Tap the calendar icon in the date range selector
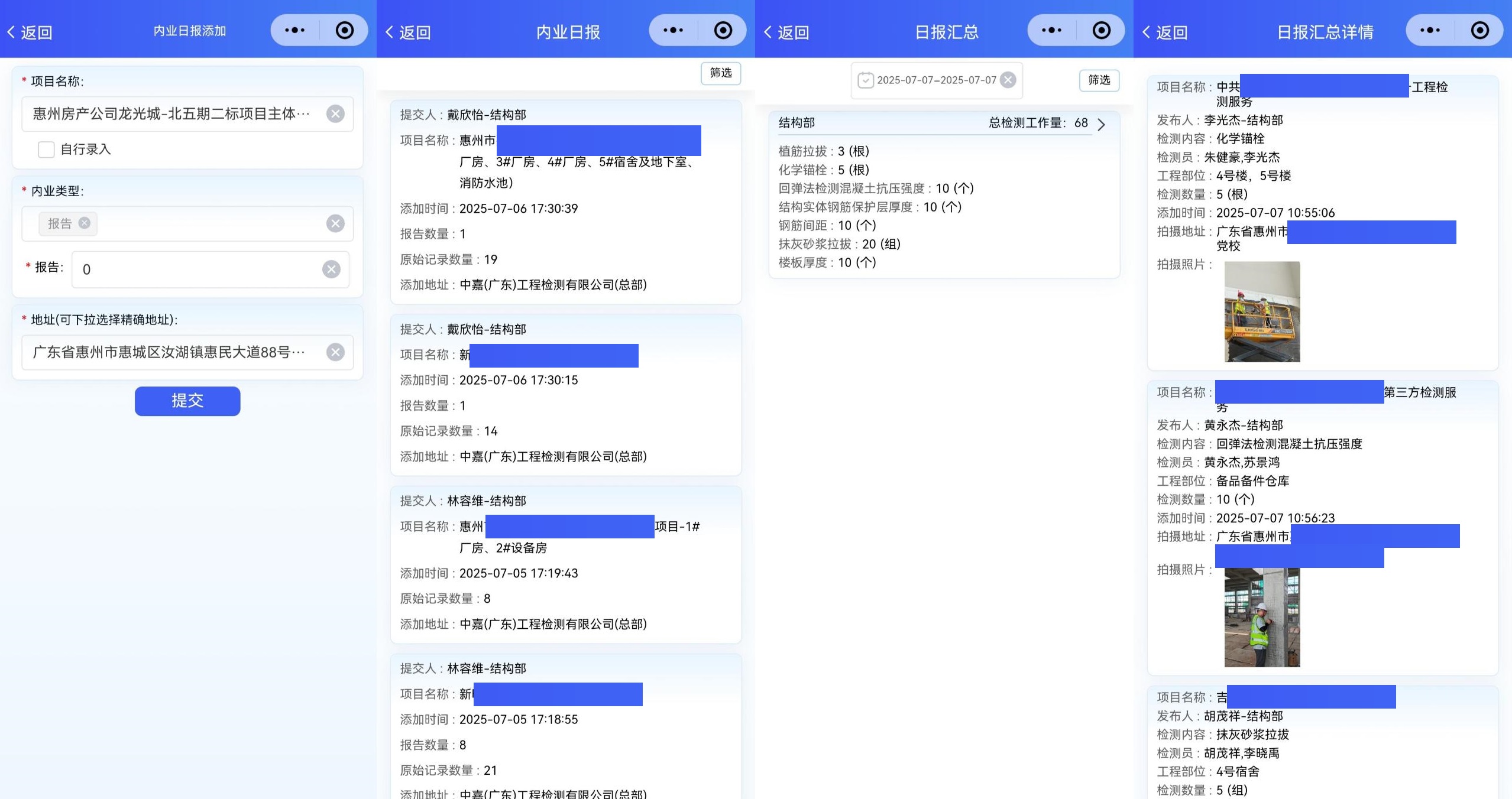This screenshot has width=1512, height=799. 865,80
